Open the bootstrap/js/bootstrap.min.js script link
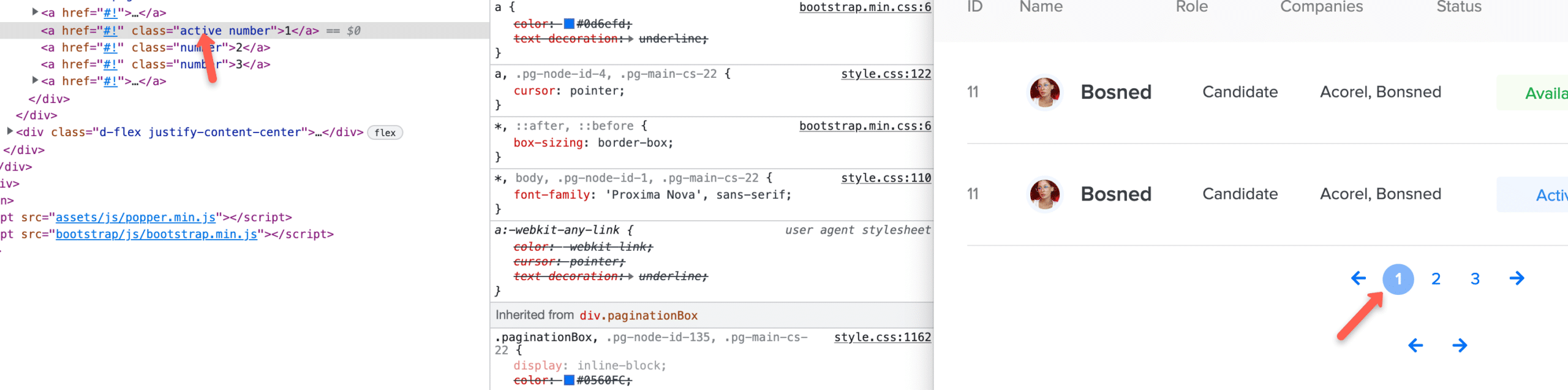The height and width of the screenshot is (390, 1568). click(x=156, y=234)
